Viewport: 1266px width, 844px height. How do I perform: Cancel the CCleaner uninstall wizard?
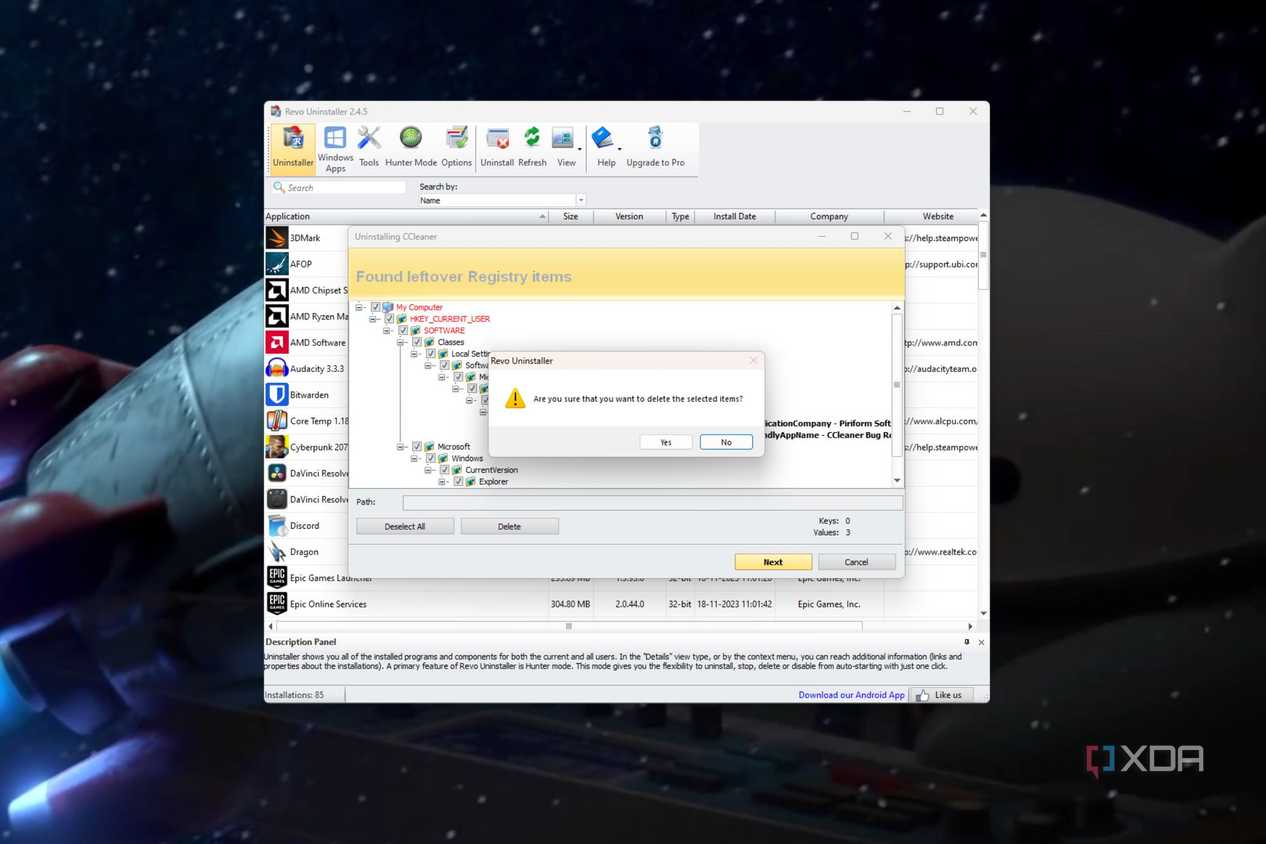[x=856, y=562]
